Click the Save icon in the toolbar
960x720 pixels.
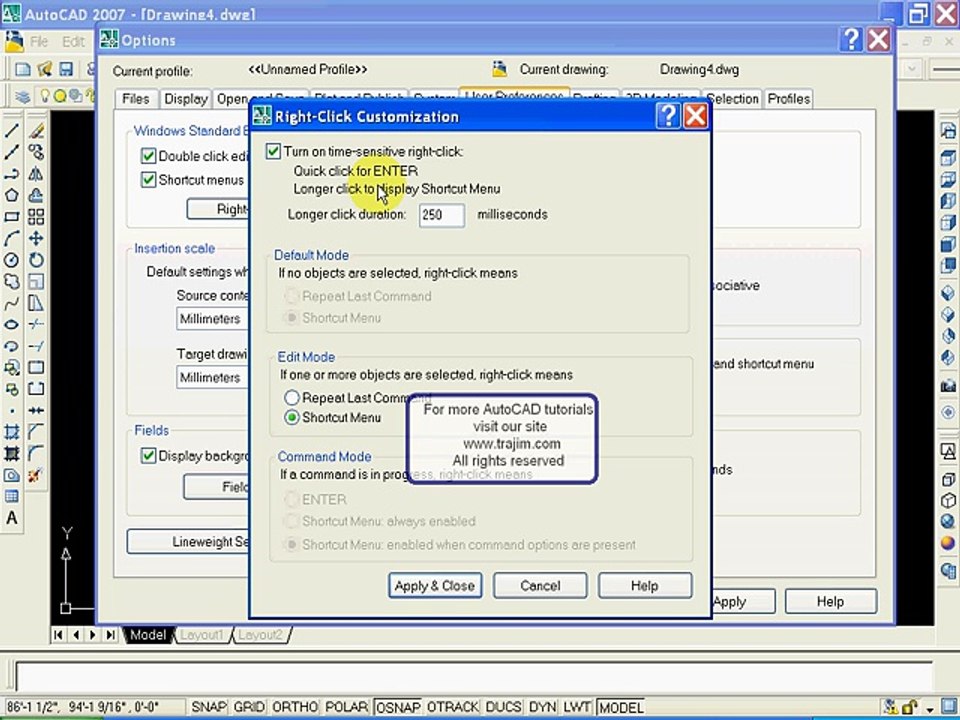coord(66,69)
